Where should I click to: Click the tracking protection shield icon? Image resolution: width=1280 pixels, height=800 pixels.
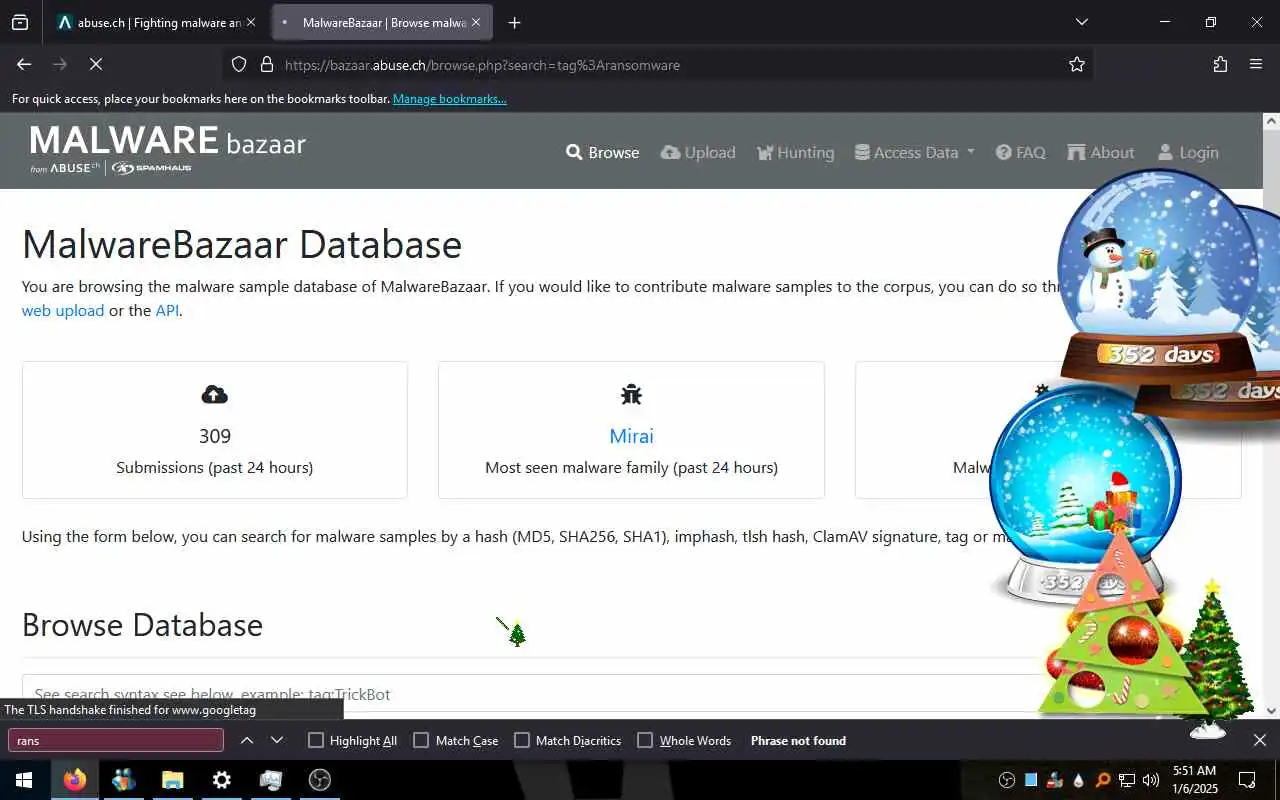tap(239, 64)
